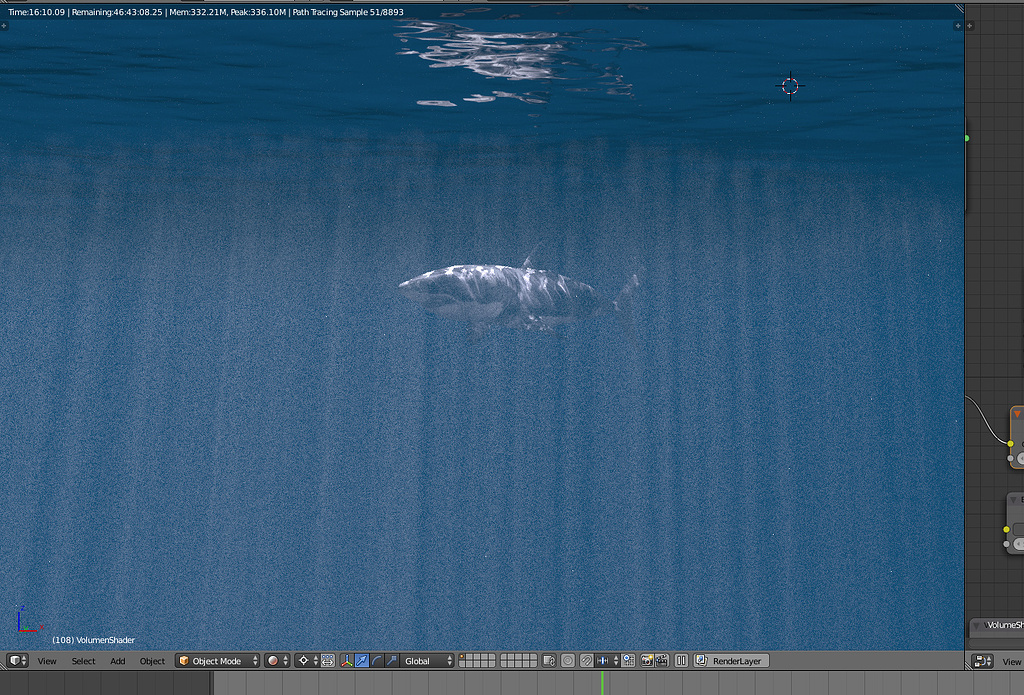1024x695 pixels.
Task: Open the View menu in 3D viewport header
Action: click(47, 661)
